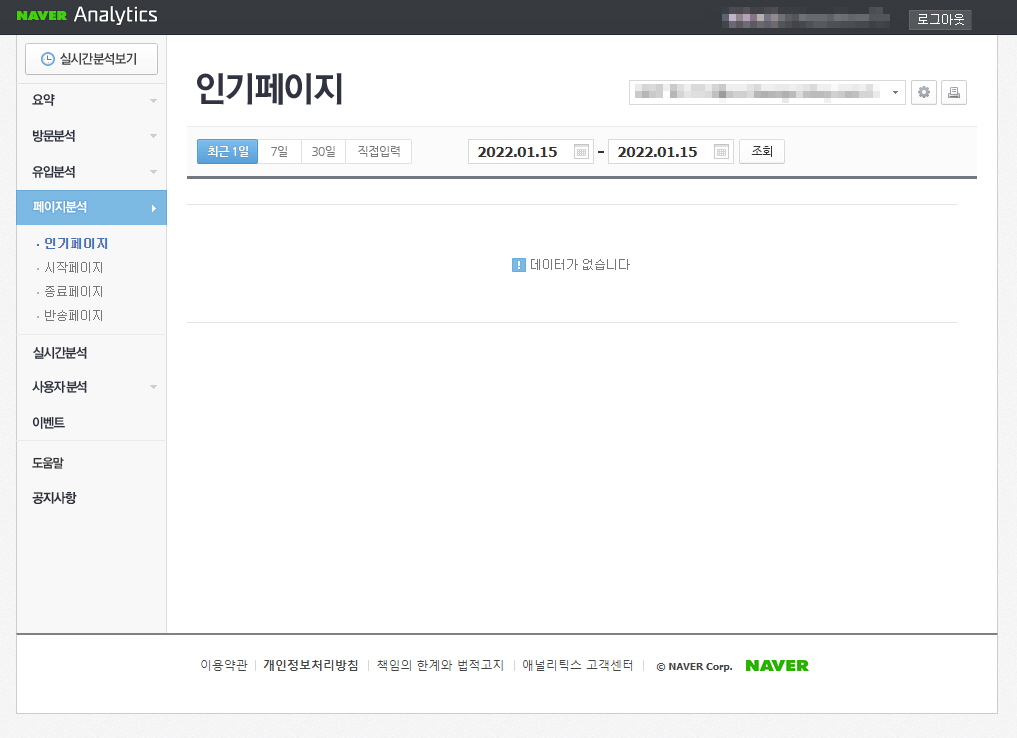
Task: Open the site selection dropdown
Action: (x=766, y=92)
